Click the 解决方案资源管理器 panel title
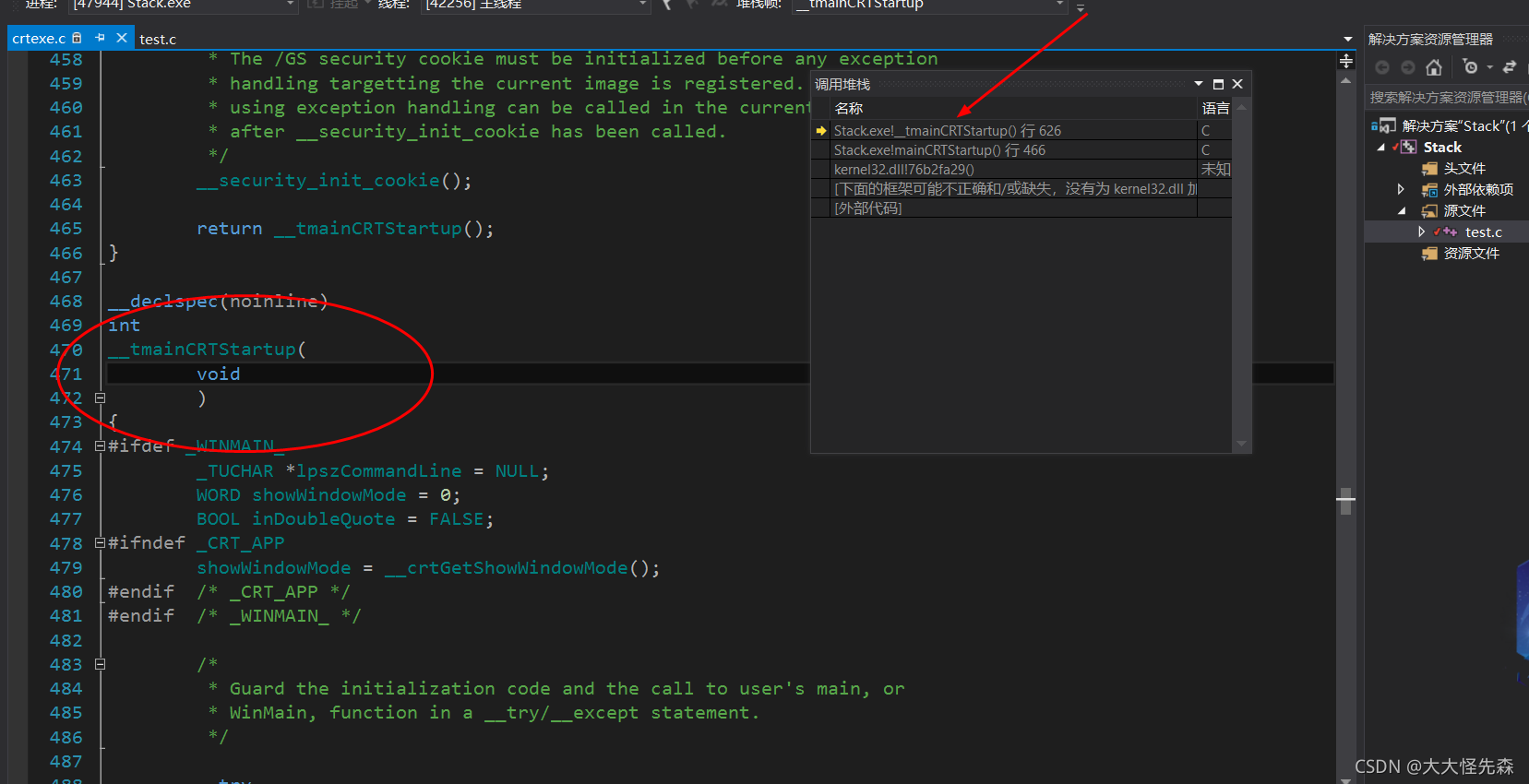The image size is (1529, 784). [1430, 40]
